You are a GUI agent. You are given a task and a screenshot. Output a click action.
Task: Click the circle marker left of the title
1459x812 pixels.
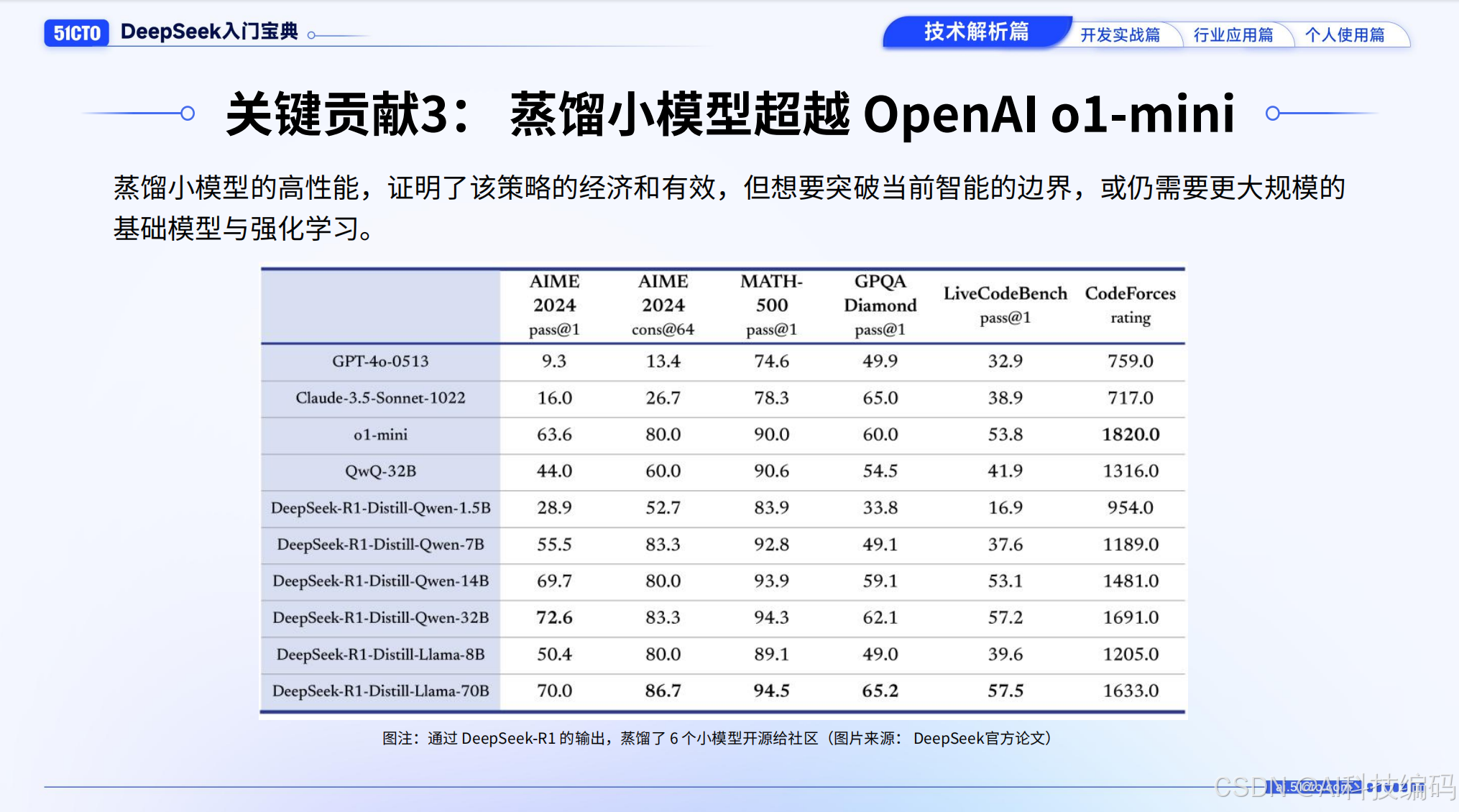point(188,114)
